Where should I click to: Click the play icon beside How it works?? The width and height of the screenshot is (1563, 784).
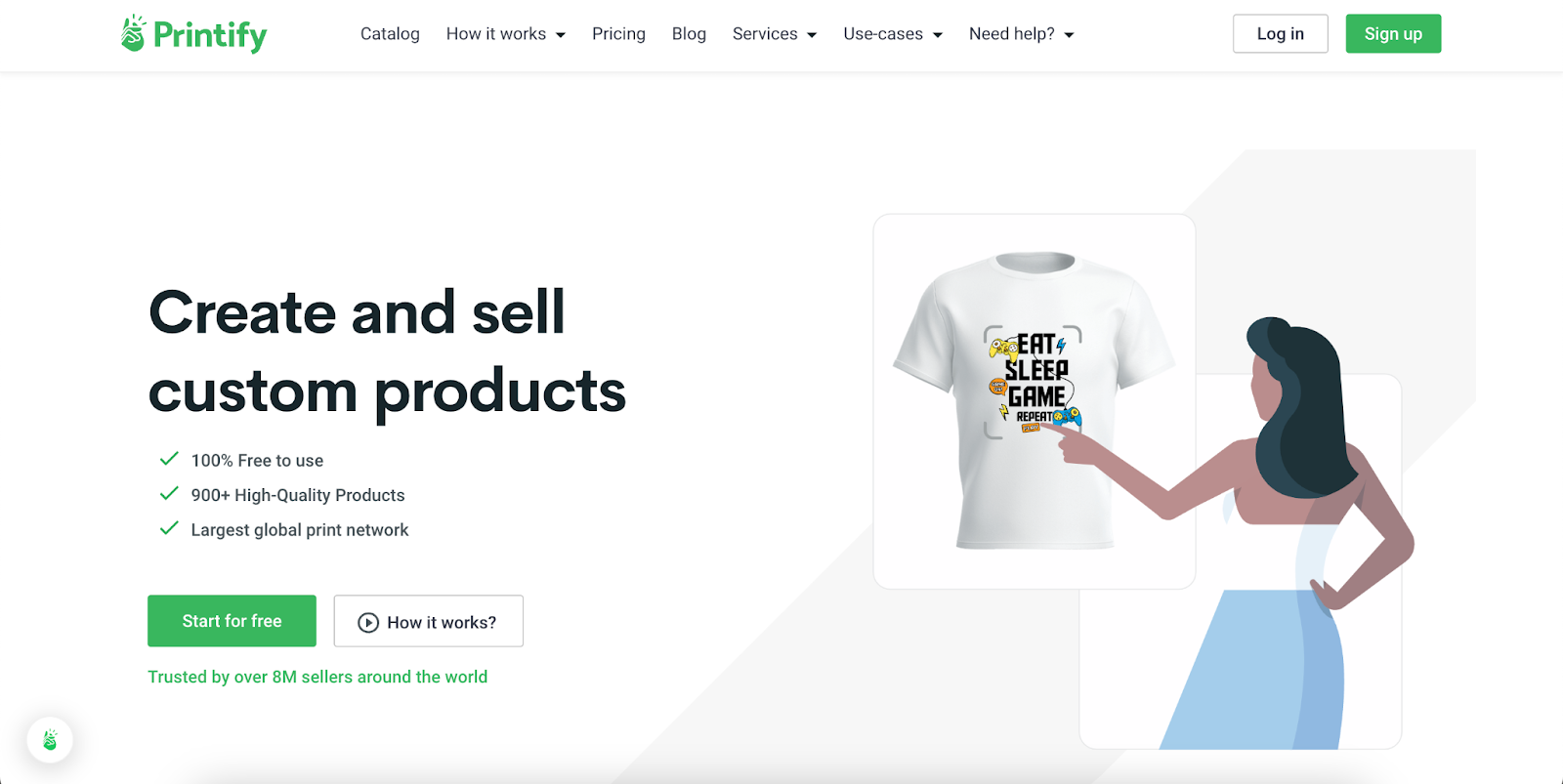pos(368,623)
